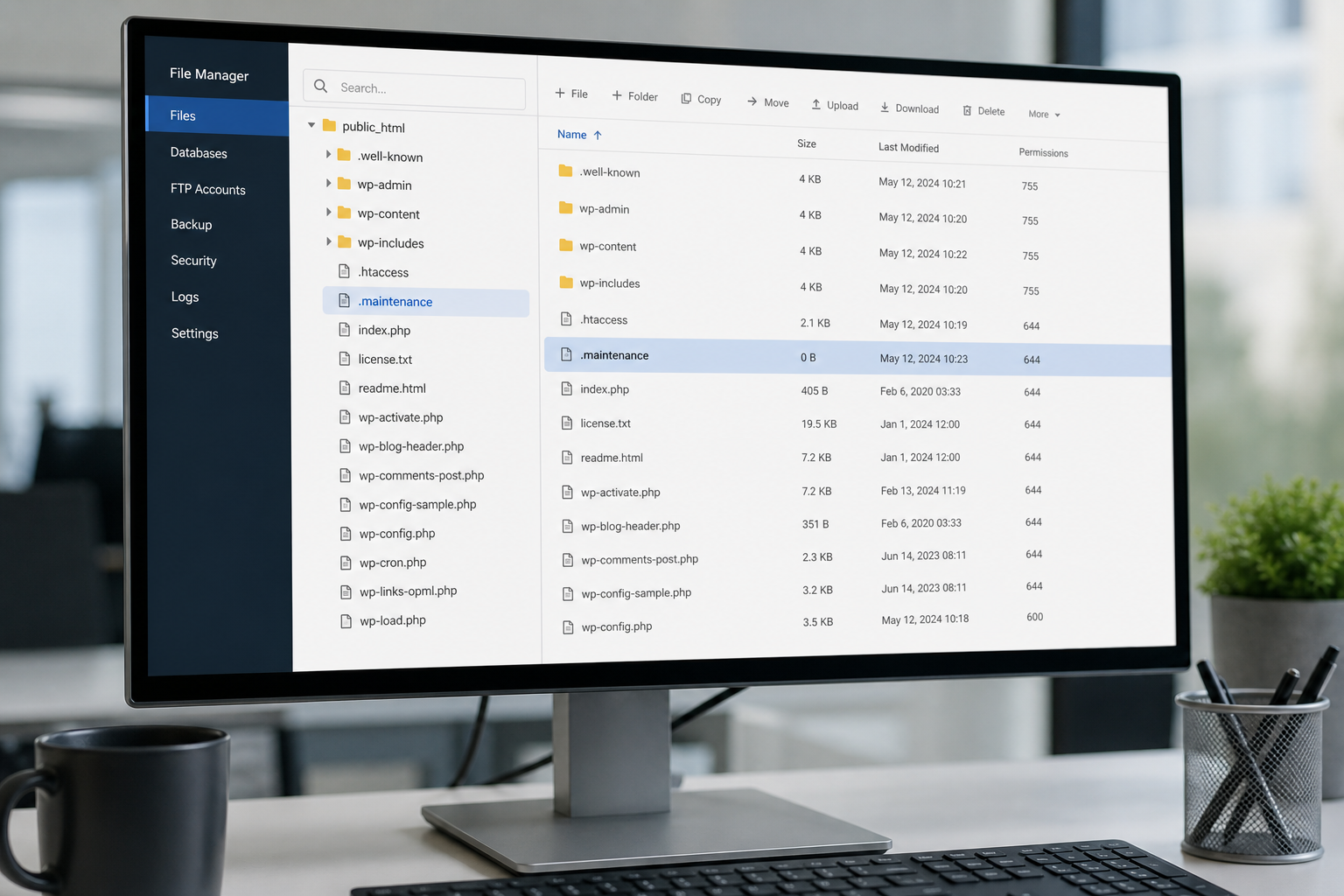Open Settings in the sidebar
This screenshot has height=896, width=1344.
click(195, 333)
